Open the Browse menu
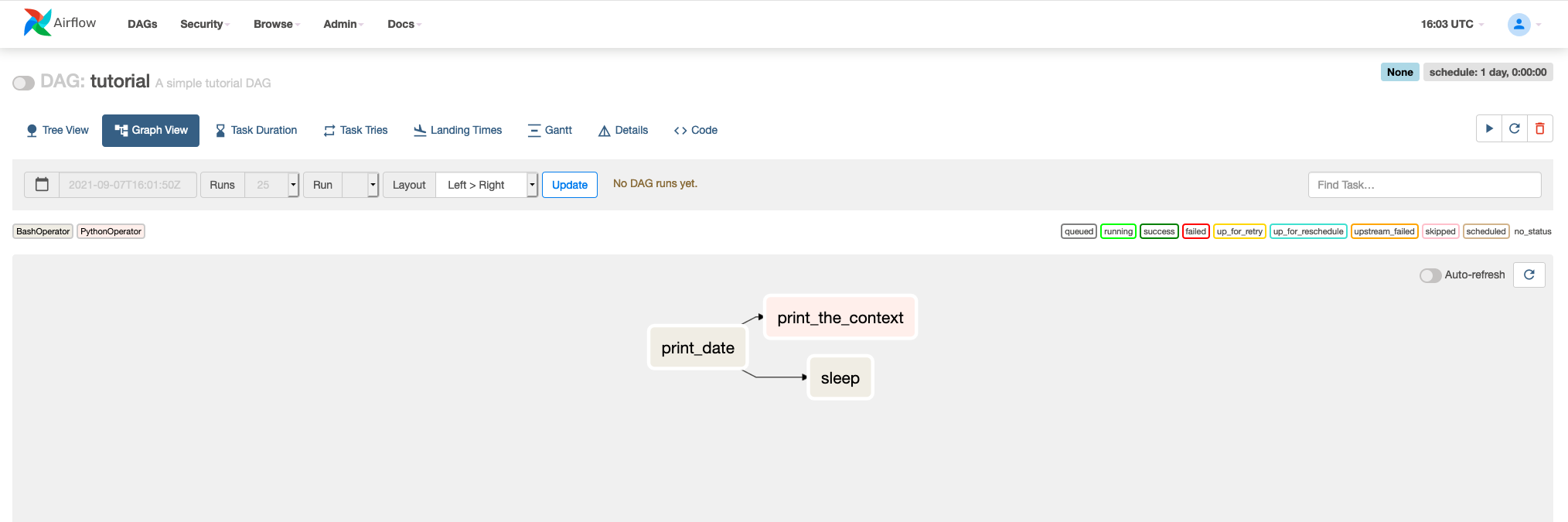 point(277,24)
